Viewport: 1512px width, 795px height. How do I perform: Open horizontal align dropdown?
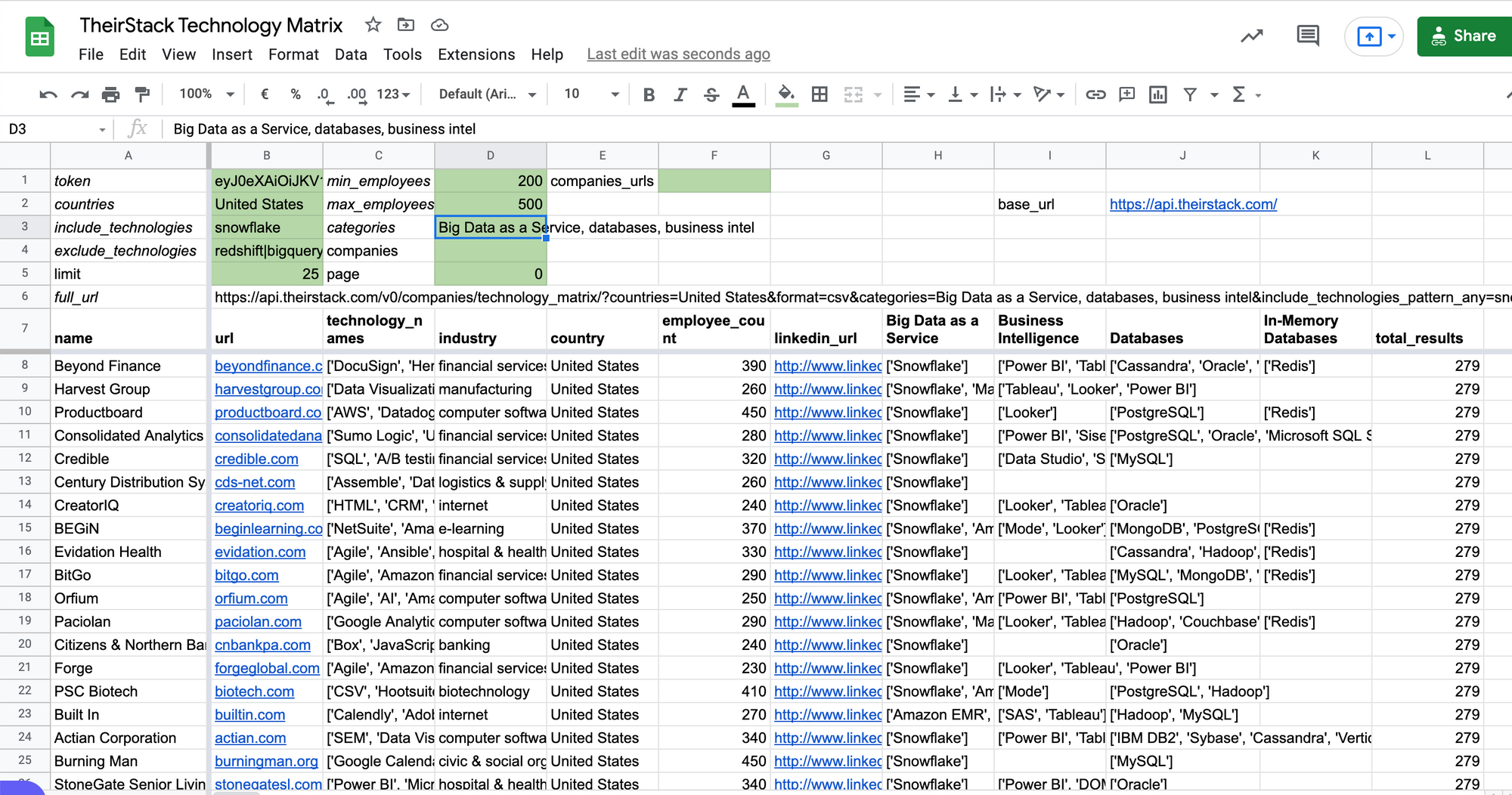[x=919, y=94]
